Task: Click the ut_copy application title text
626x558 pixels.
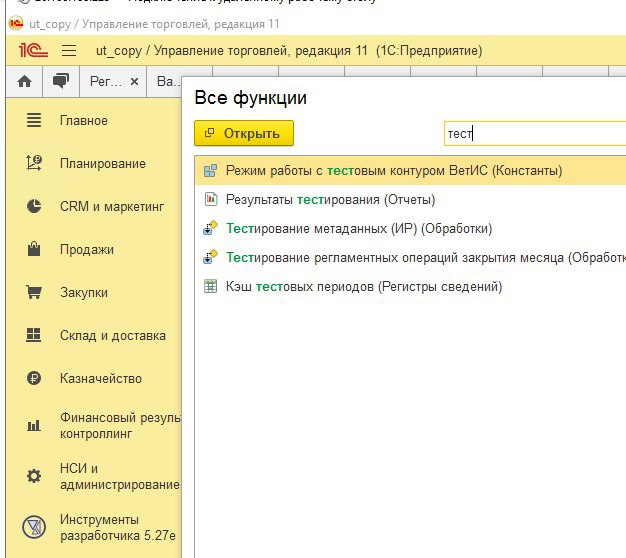Action: pos(289,51)
